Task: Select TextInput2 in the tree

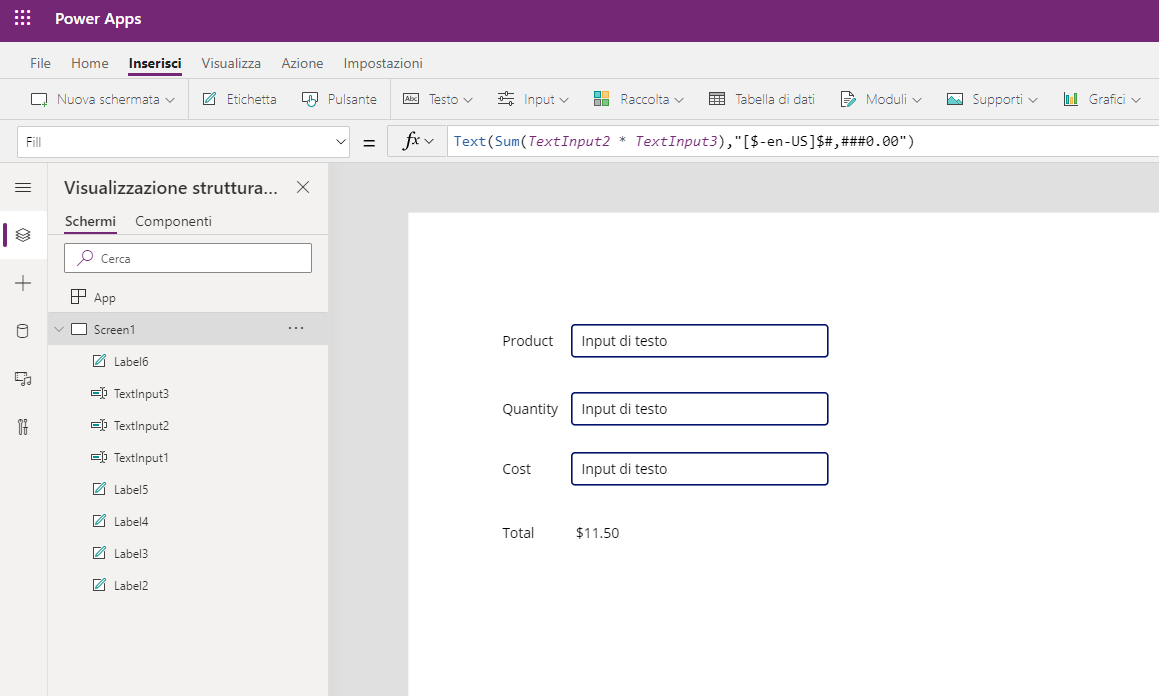Action: point(141,425)
